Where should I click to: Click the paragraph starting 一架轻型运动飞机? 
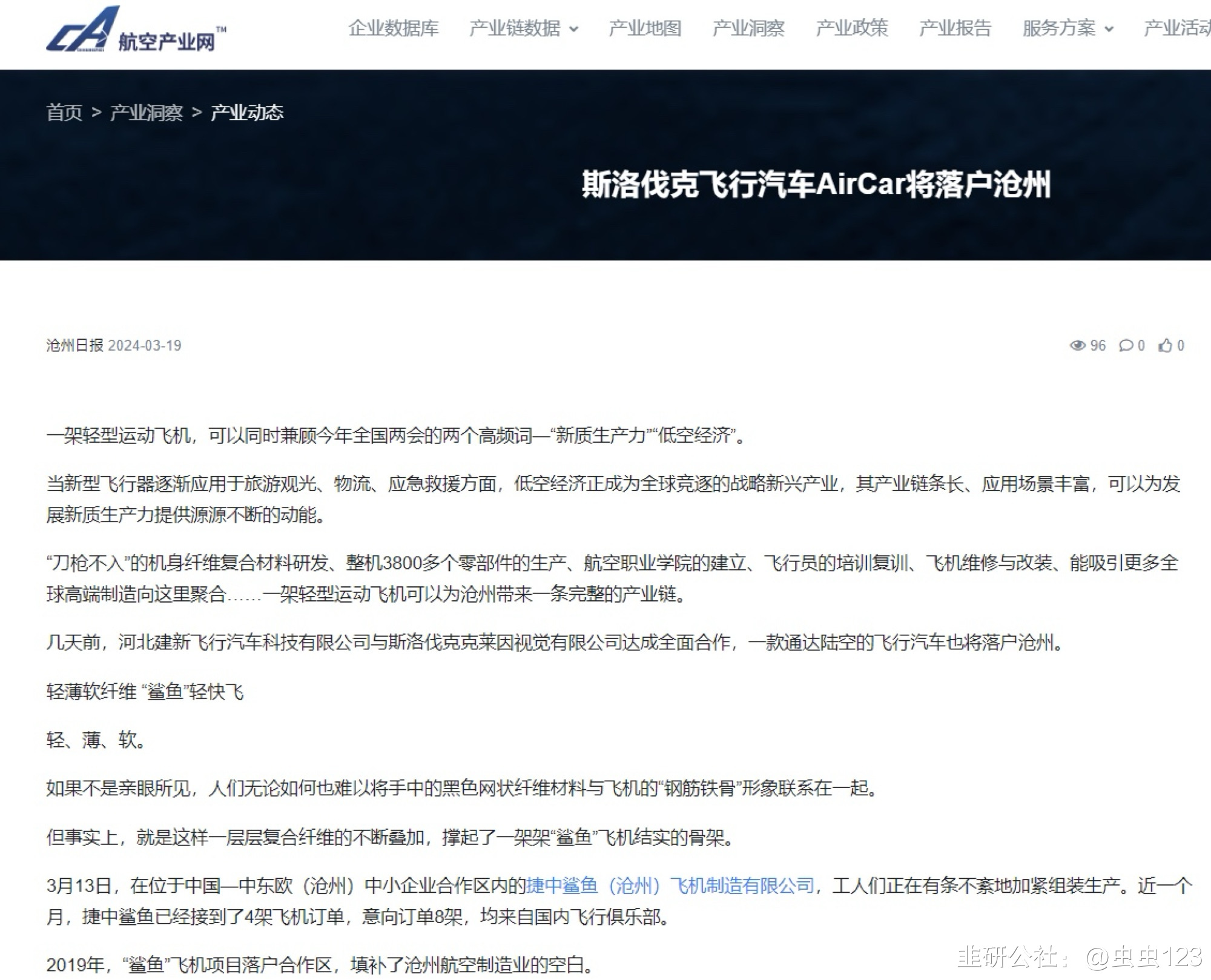pyautogui.click(x=397, y=435)
